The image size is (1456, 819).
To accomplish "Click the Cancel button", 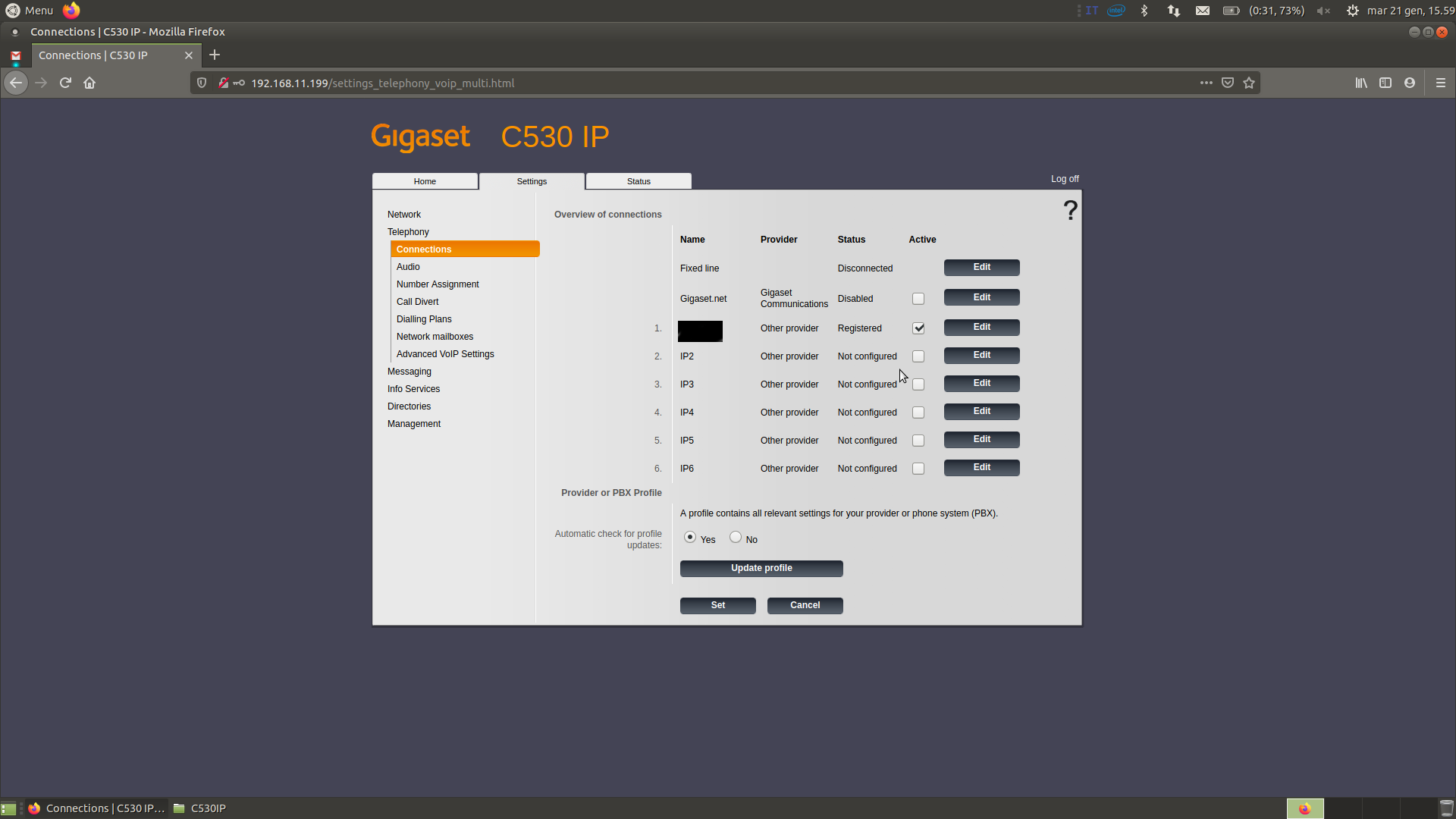I will click(805, 605).
